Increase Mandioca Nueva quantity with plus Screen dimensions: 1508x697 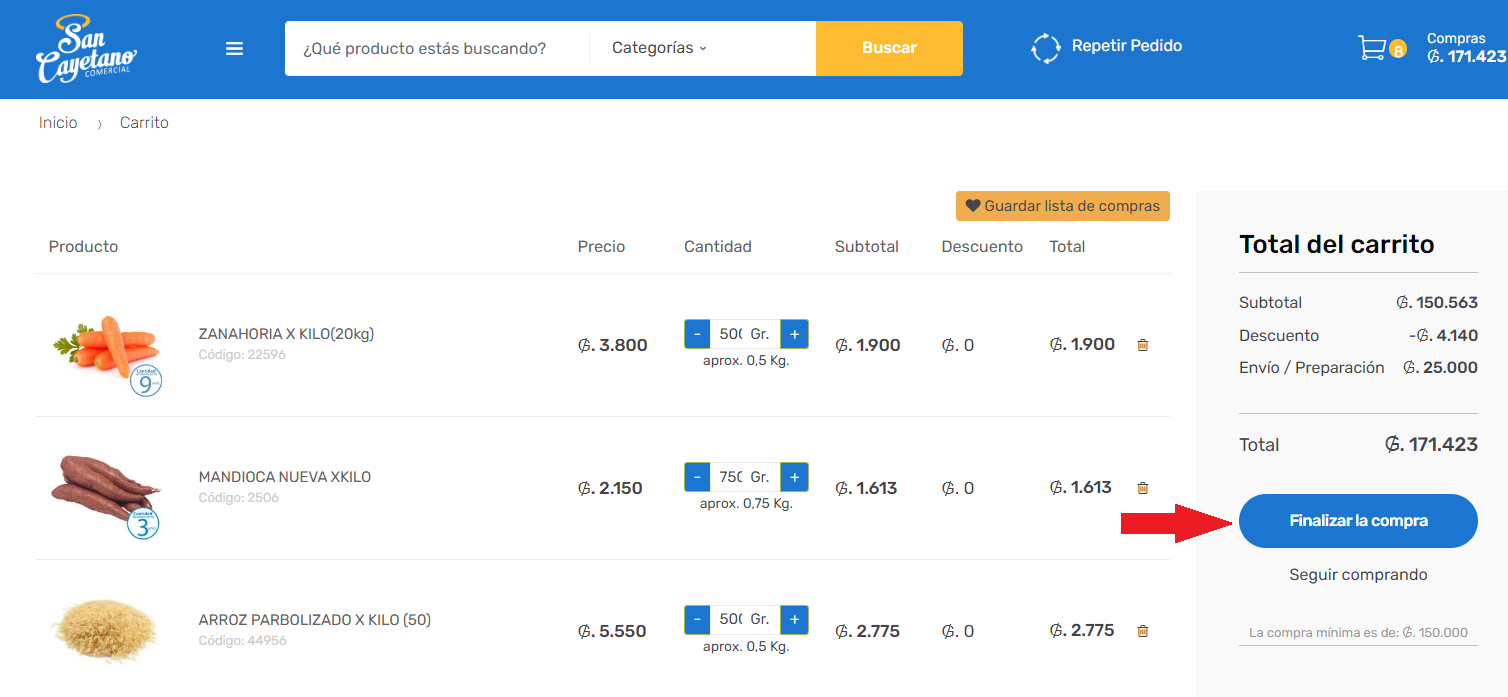(794, 477)
